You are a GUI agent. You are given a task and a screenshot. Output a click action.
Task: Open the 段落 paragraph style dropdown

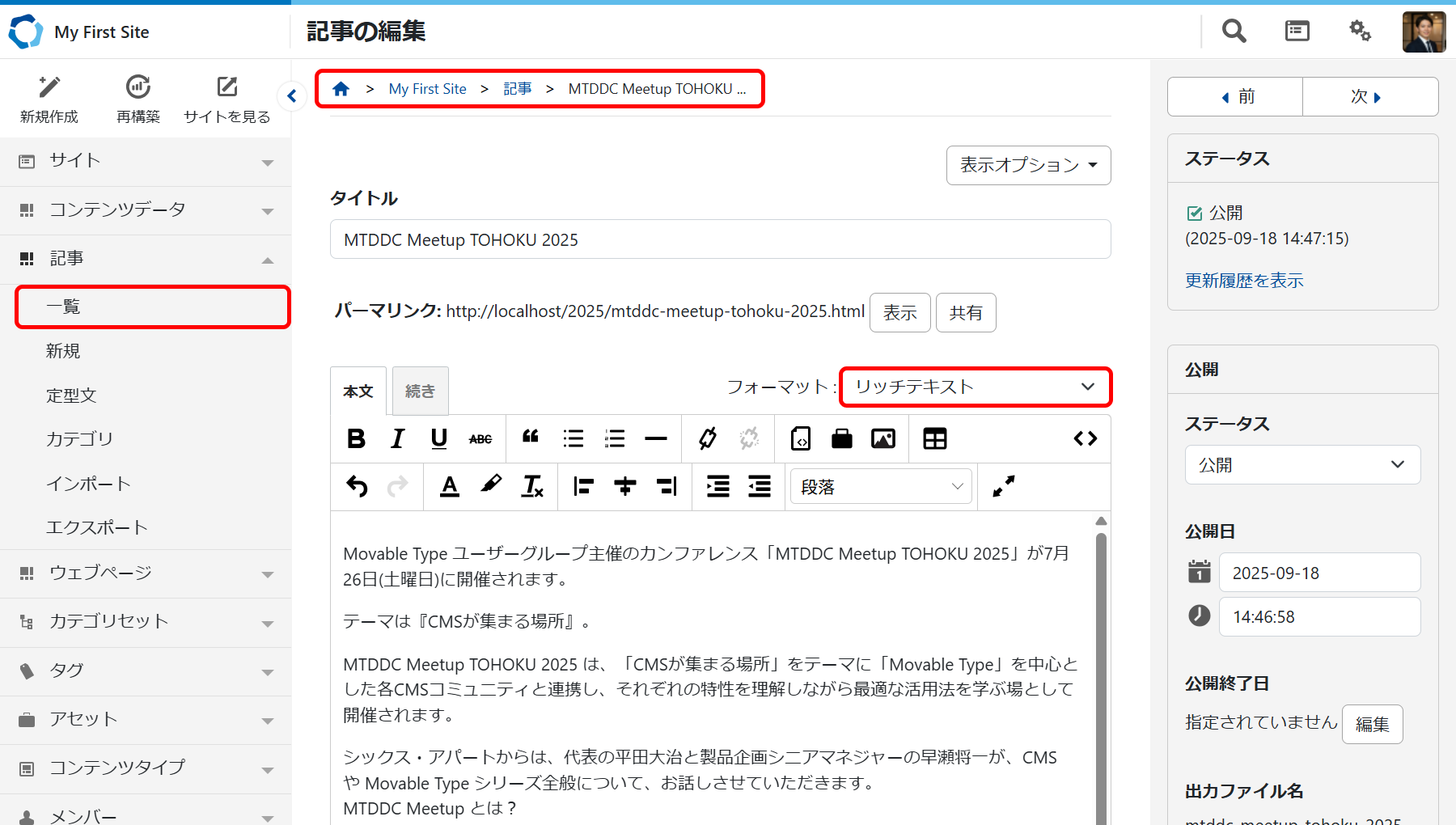[881, 486]
